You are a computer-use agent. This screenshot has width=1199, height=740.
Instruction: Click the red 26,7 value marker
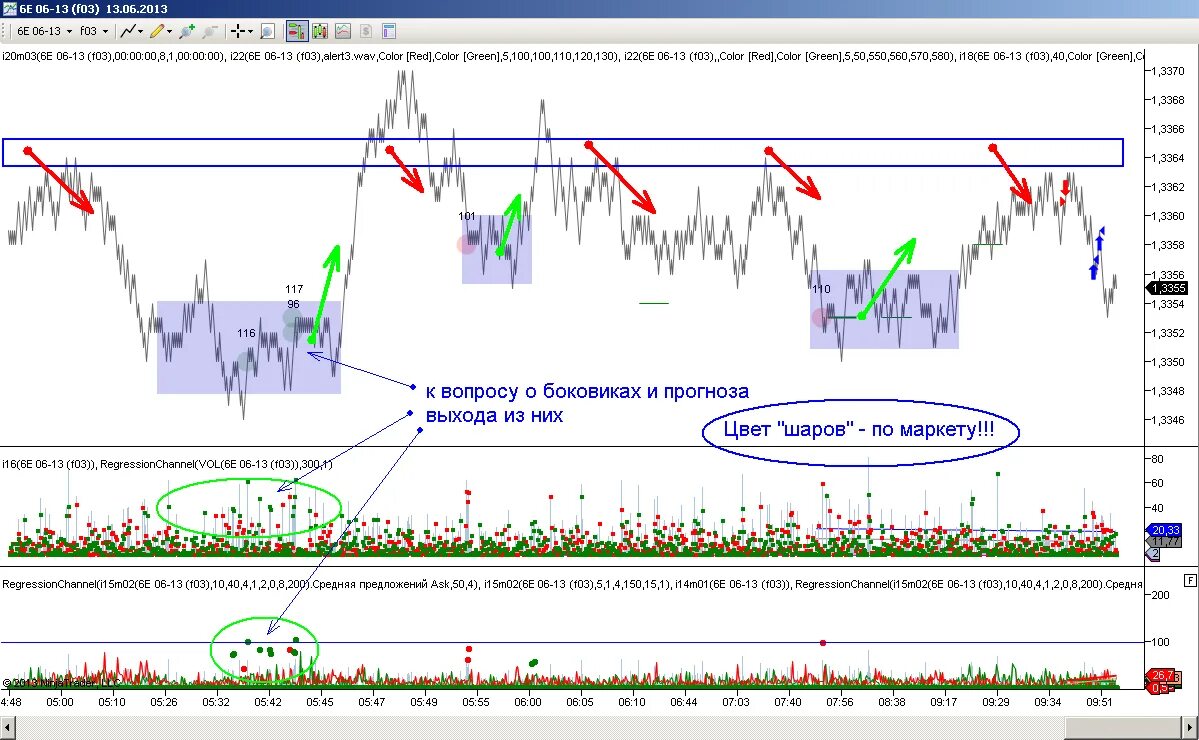pos(1161,676)
